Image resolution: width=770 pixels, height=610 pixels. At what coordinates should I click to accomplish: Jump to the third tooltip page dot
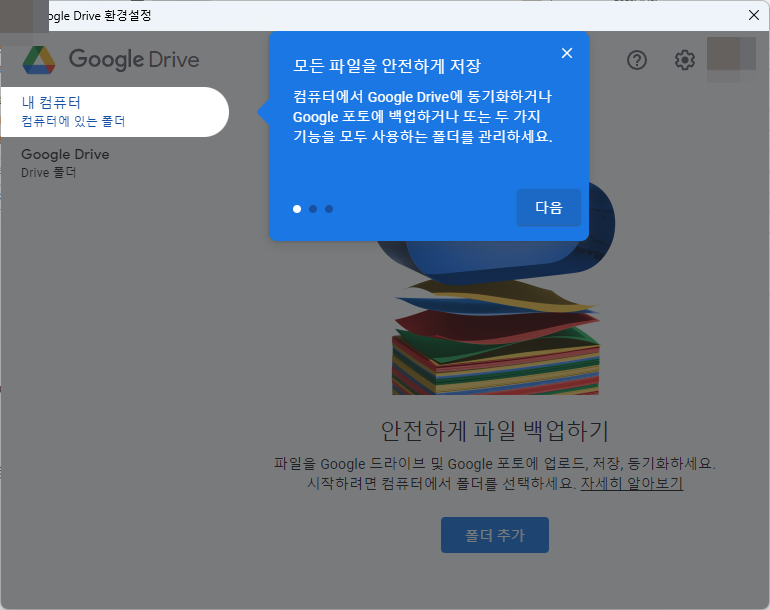pyautogui.click(x=329, y=209)
